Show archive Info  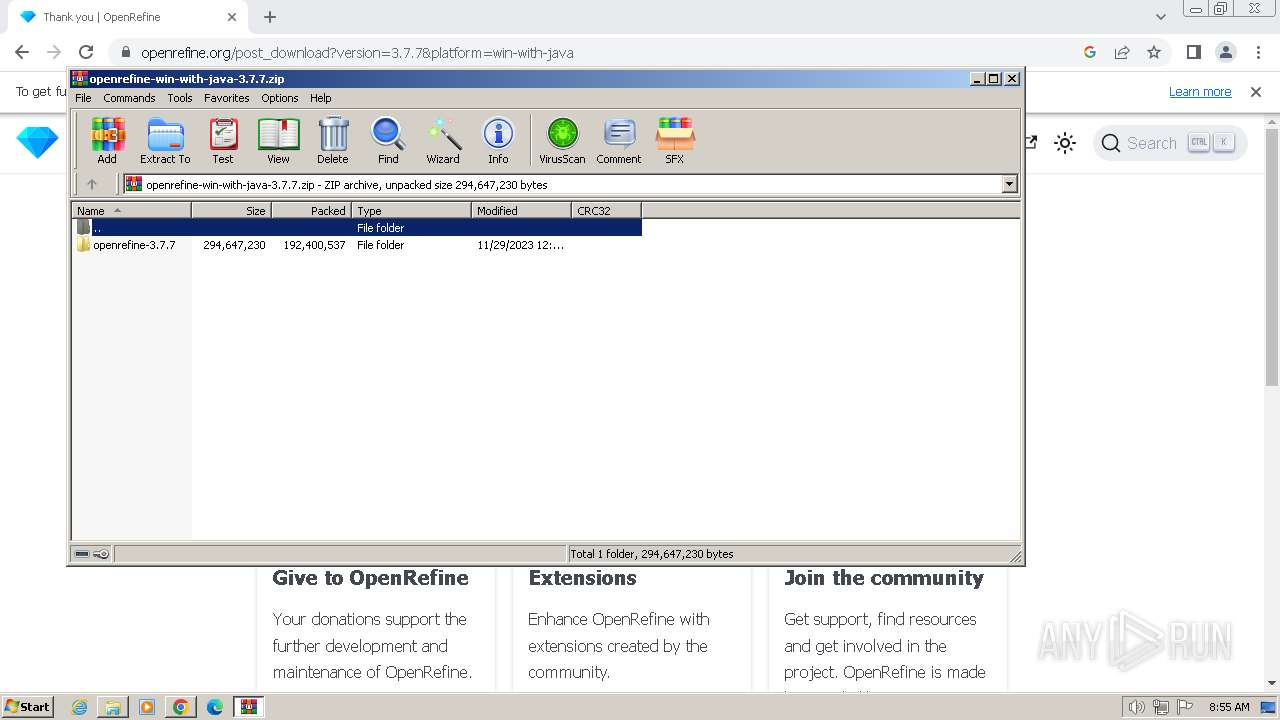tap(498, 140)
